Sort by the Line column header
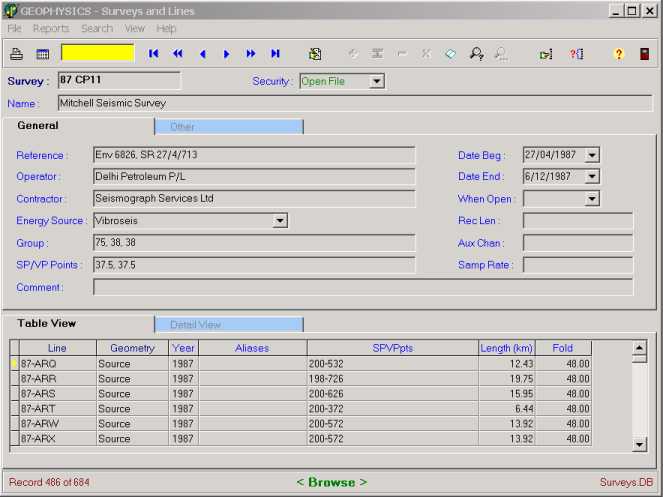Screen dimensions: 663x497 [x=58, y=348]
